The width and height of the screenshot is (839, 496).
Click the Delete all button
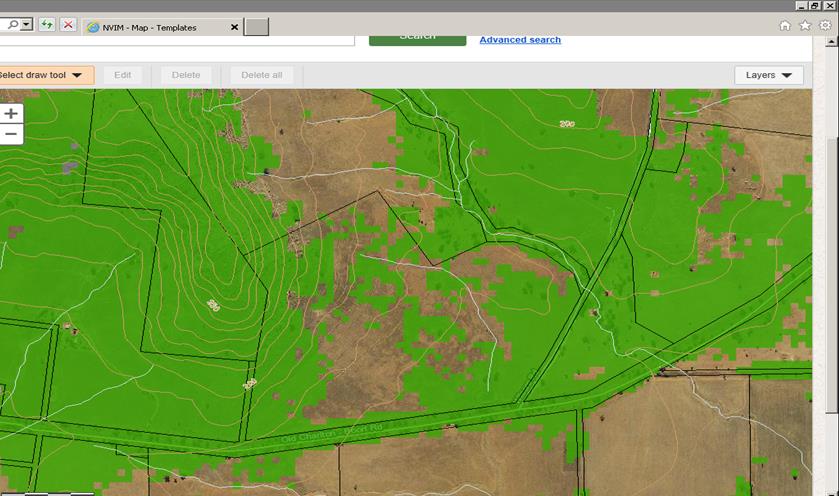coord(262,75)
